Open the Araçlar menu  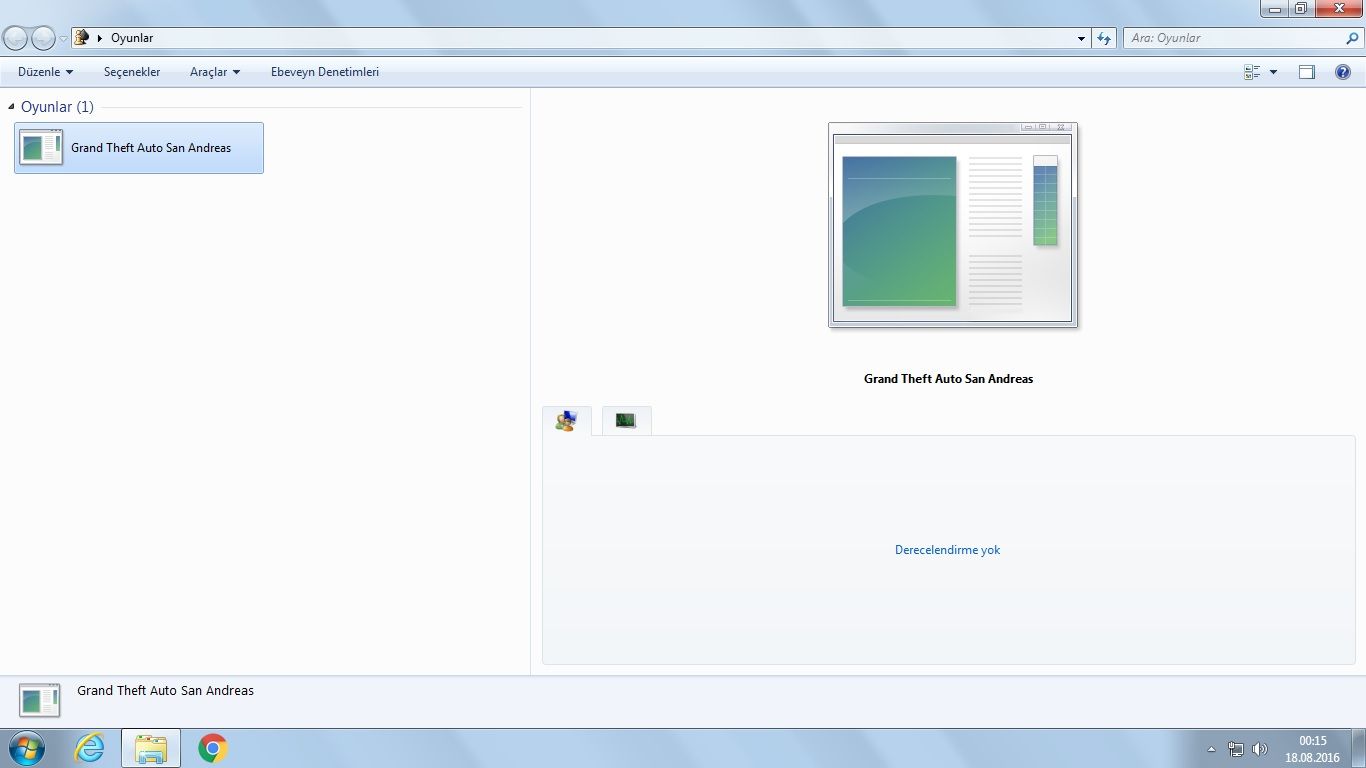coord(215,72)
